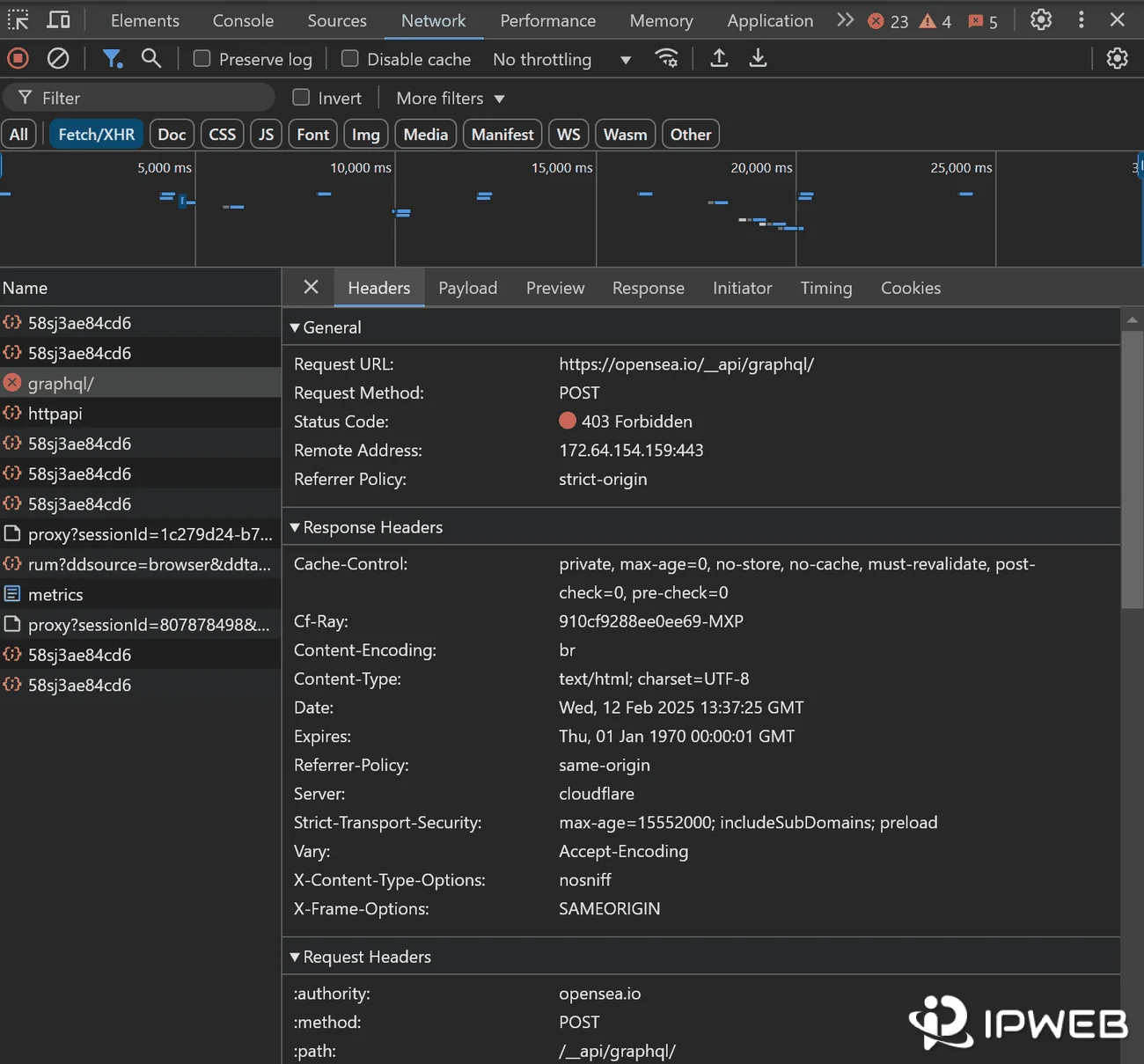Toggle the Font type filter
Screen dimensions: 1144x1064
[312, 134]
